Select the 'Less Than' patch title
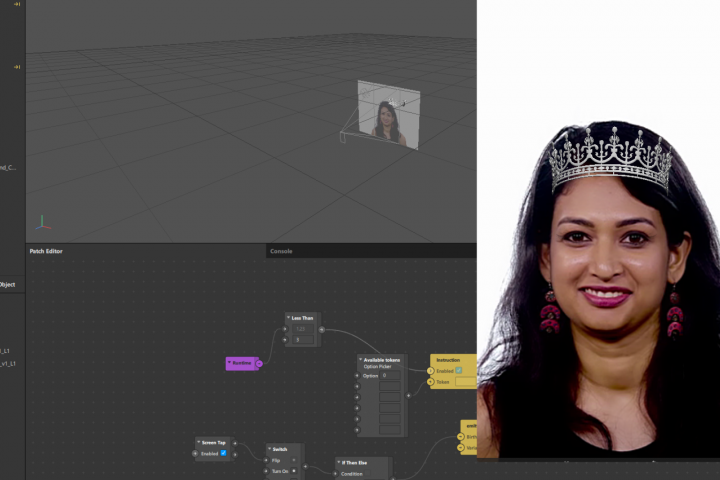The height and width of the screenshot is (480, 720). 302,318
